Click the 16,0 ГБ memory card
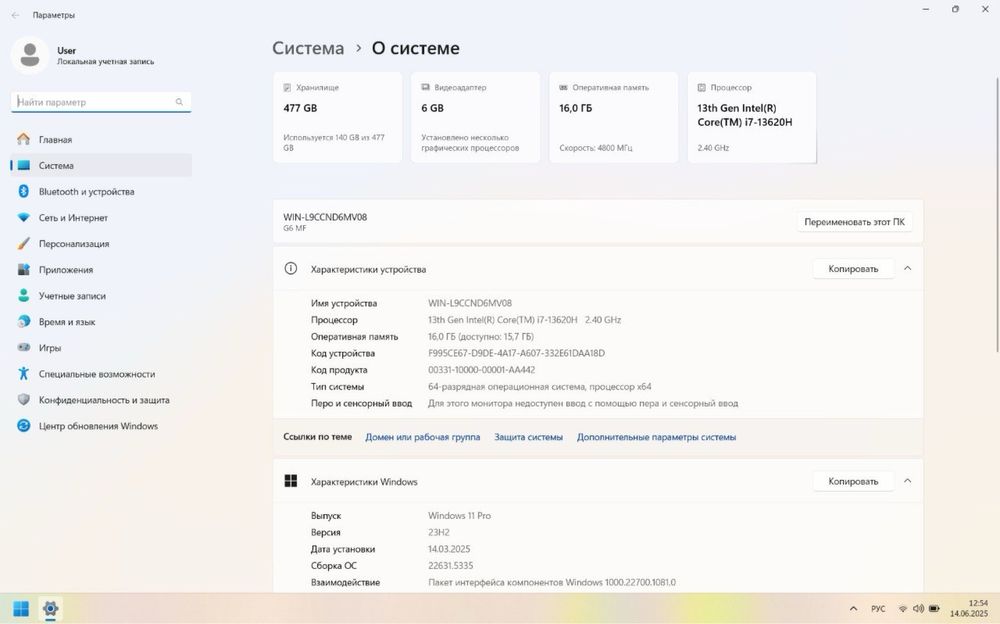Screen dimensions: 1000x624 614,117
